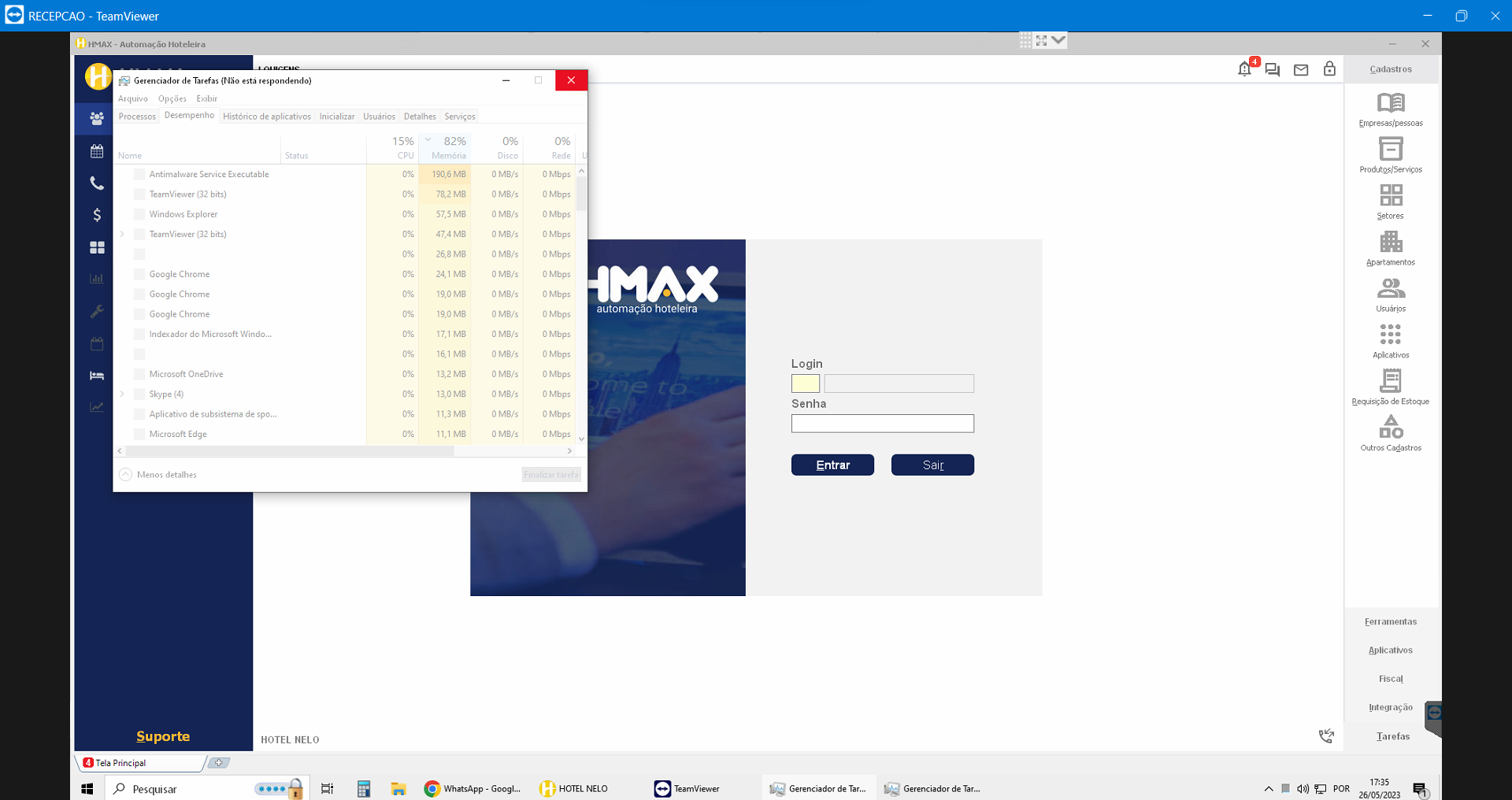
Task: Click the dollar sign sidebar icon
Action: point(97,215)
